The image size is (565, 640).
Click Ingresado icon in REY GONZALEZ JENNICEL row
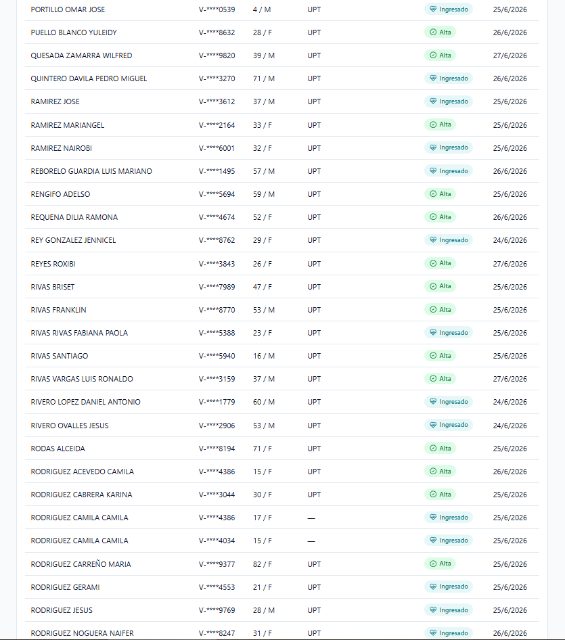(433, 240)
